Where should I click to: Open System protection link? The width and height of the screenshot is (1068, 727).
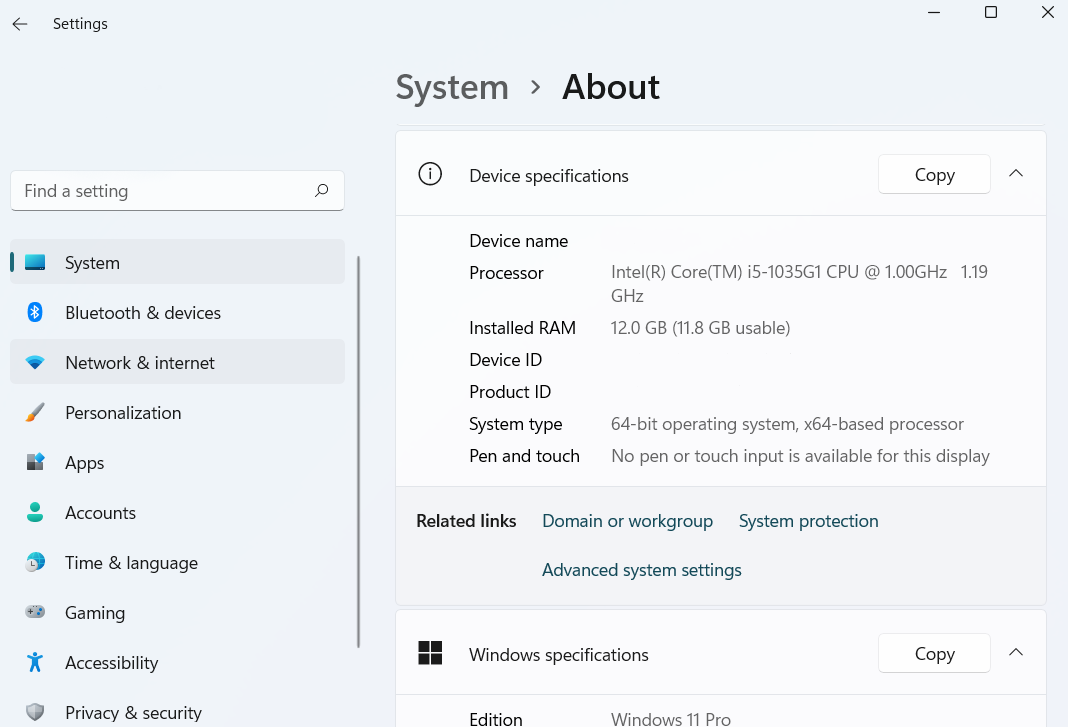pyautogui.click(x=808, y=521)
